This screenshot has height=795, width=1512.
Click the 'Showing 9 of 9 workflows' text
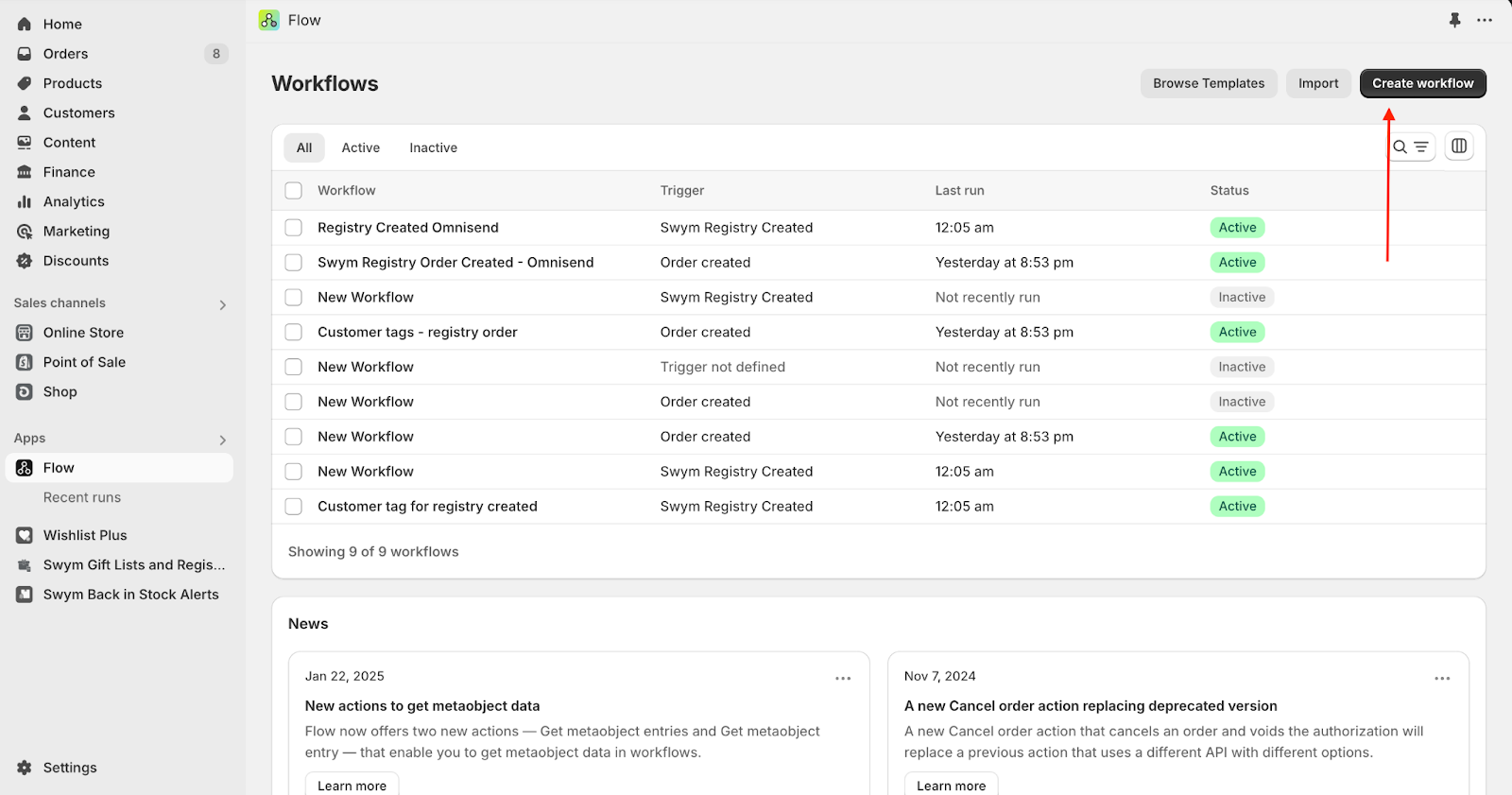tap(373, 552)
